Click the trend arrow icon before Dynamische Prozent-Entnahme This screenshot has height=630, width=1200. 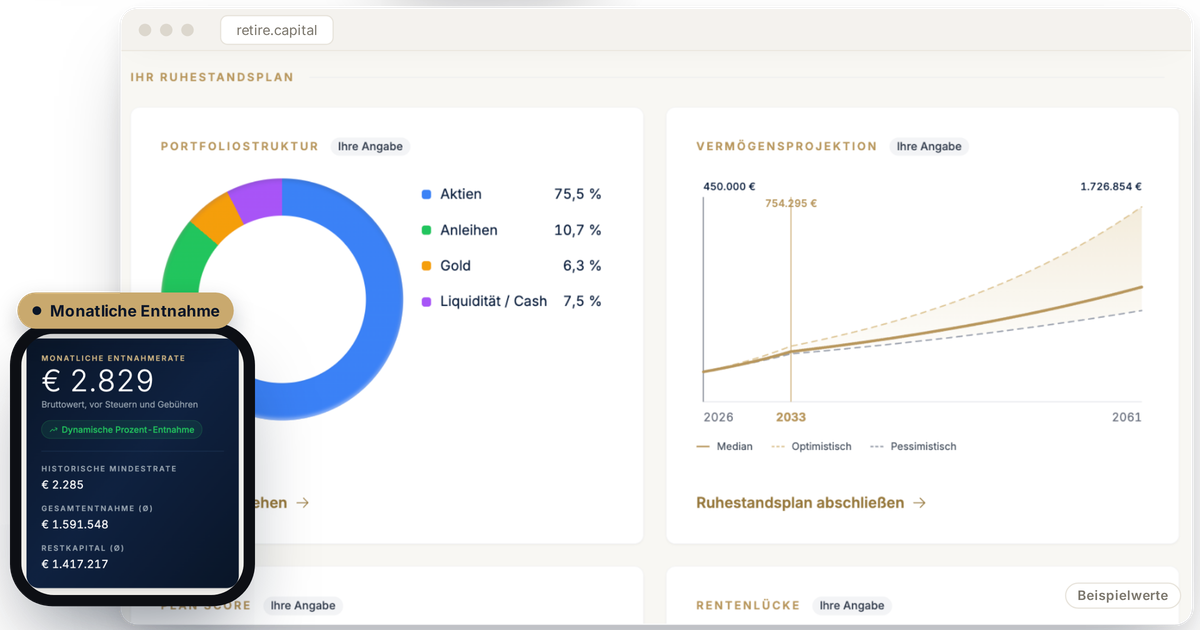[x=53, y=430]
